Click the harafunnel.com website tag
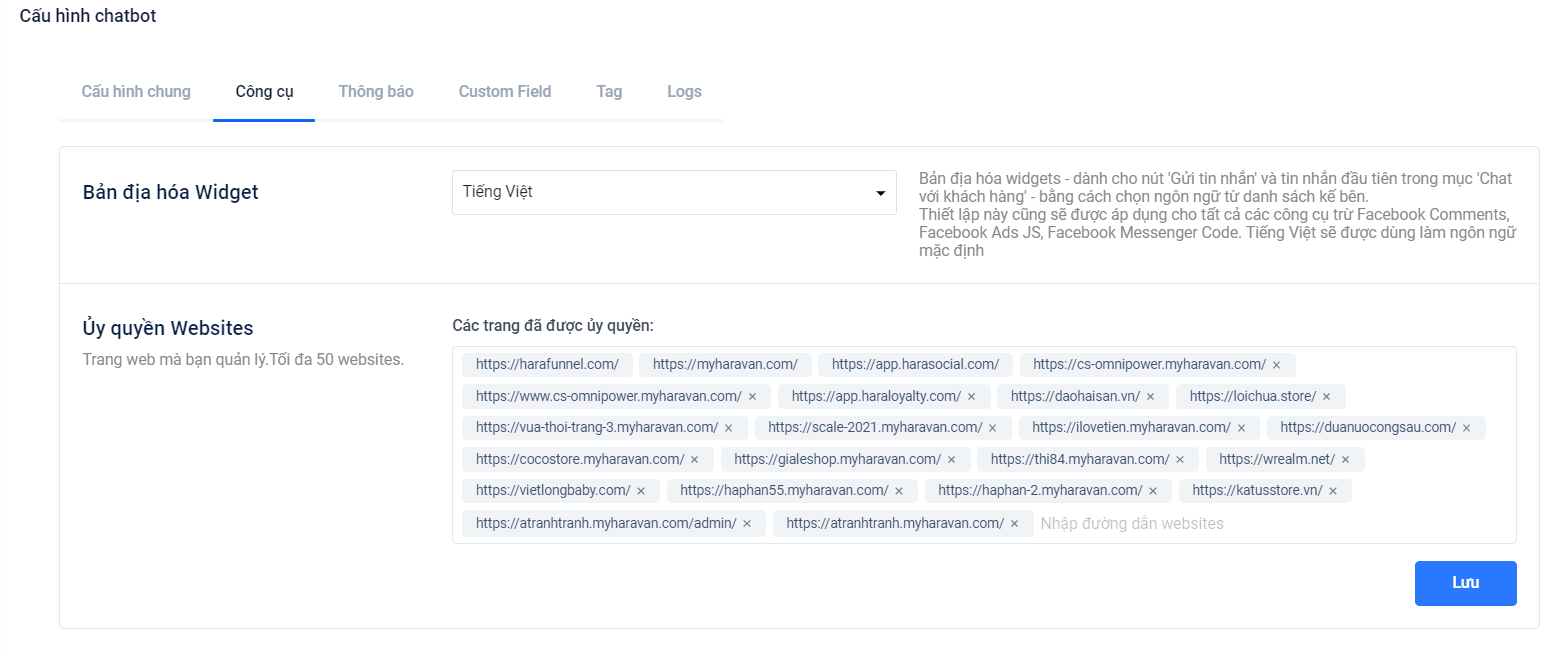This screenshot has width=1560, height=655. [547, 365]
